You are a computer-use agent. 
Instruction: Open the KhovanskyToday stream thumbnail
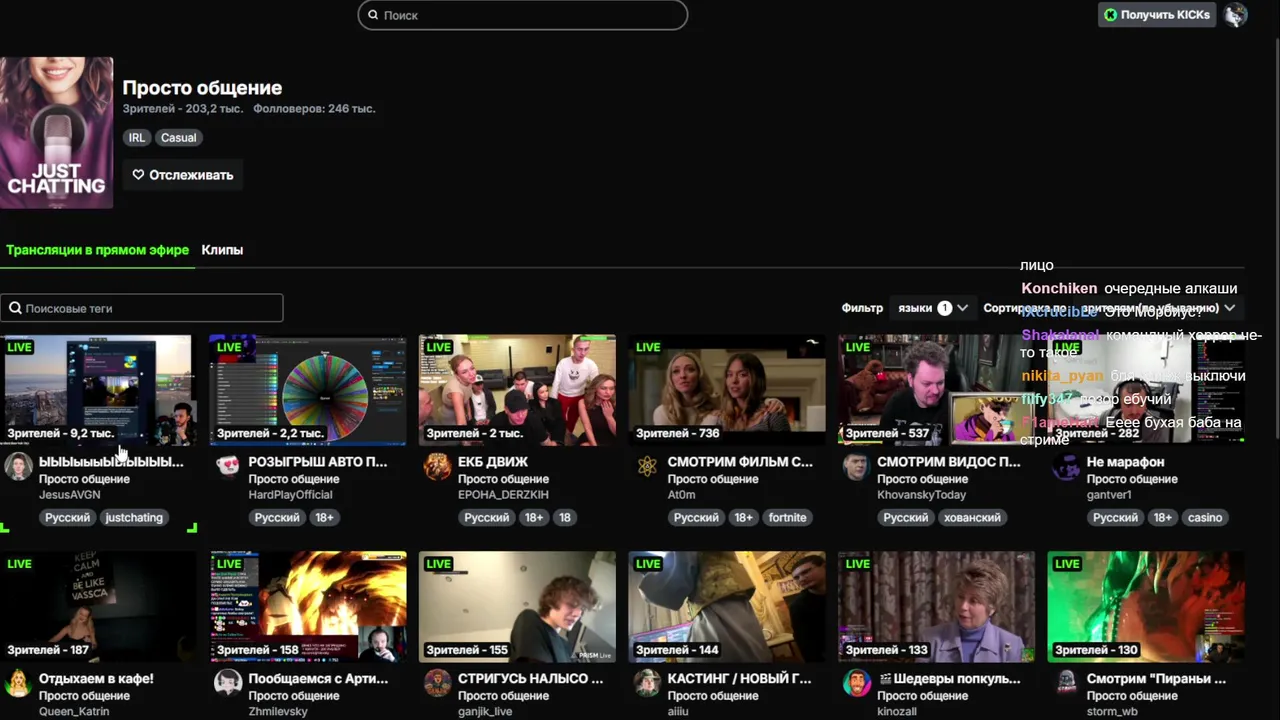coord(936,390)
